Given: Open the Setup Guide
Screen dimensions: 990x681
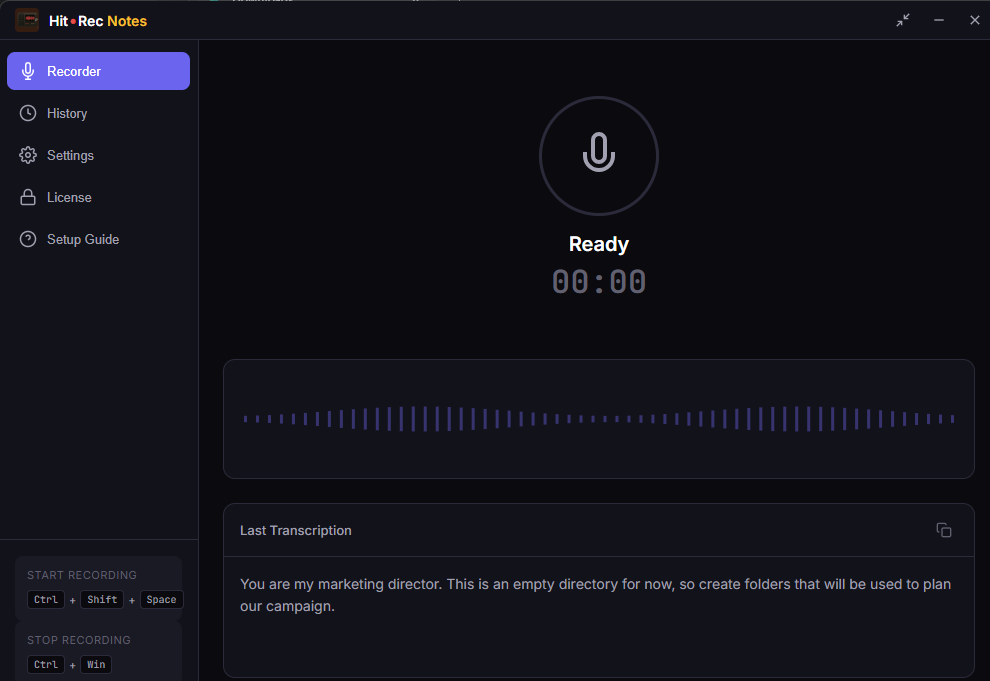Looking at the screenshot, I should coord(98,239).
